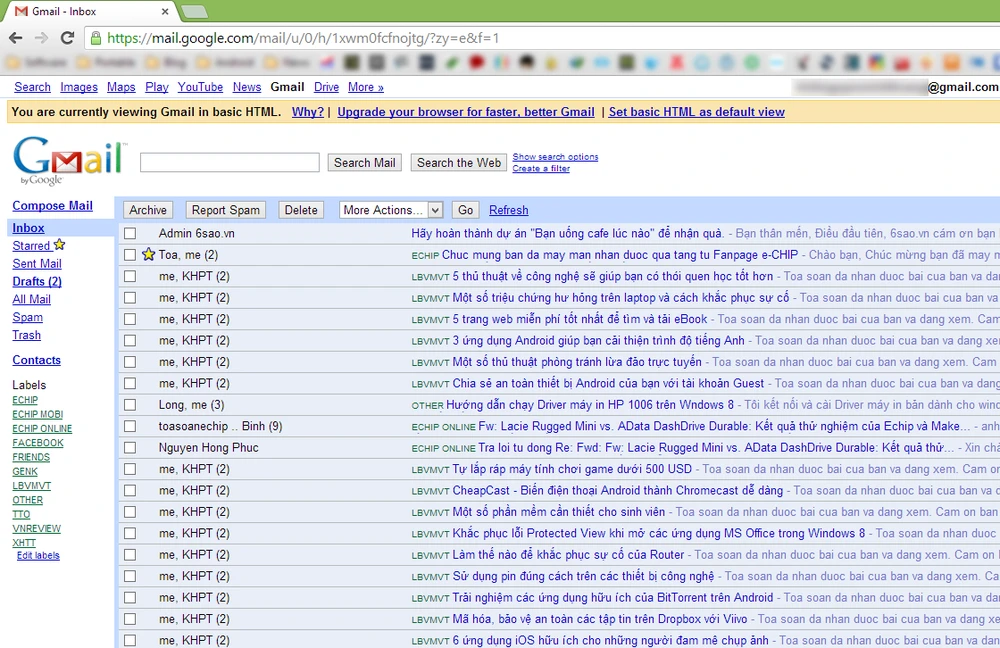The width and height of the screenshot is (1000, 648).
Task: Select the "Long, me (3)" conversation checkbox
Action: (130, 404)
